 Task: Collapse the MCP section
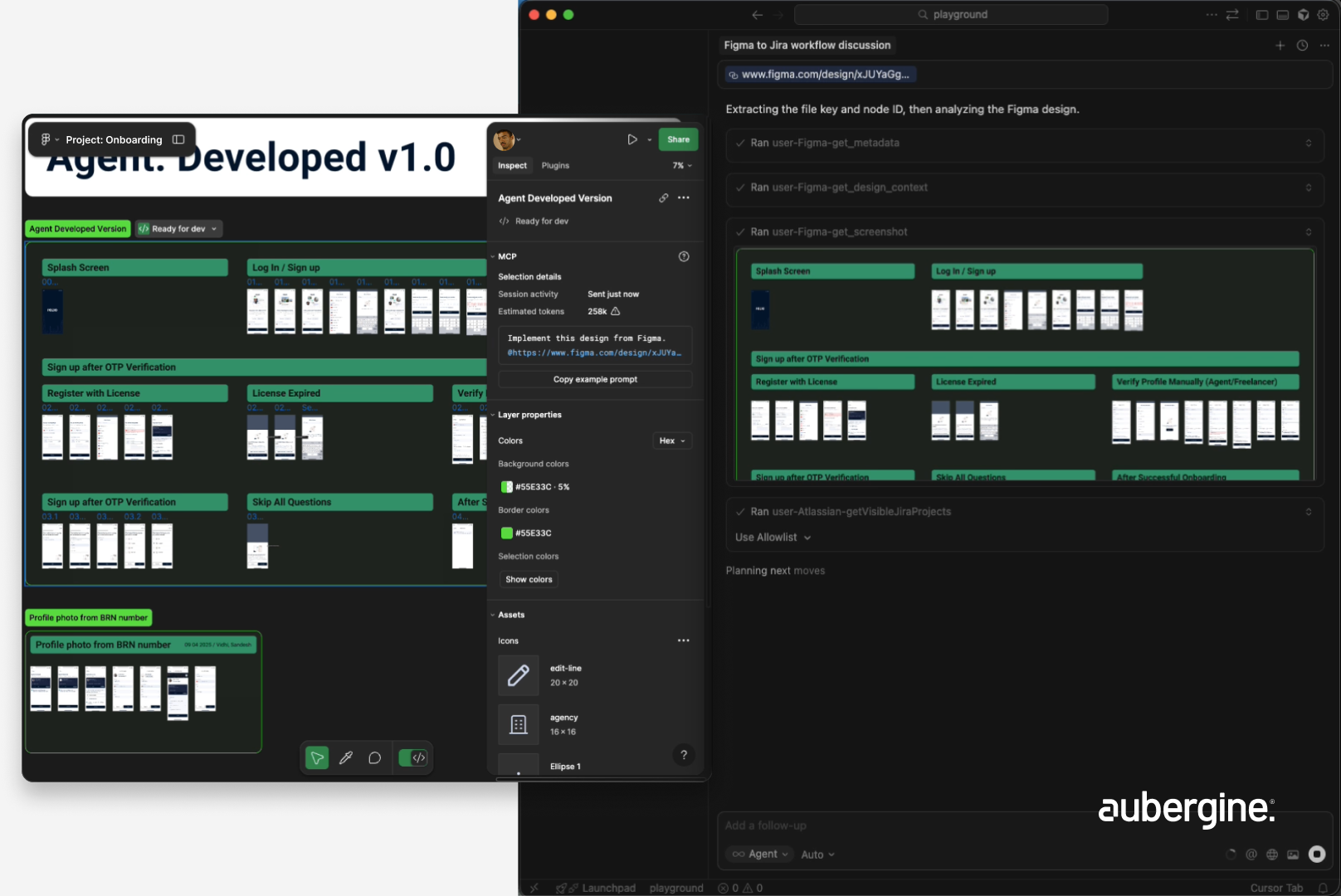pyautogui.click(x=492, y=256)
